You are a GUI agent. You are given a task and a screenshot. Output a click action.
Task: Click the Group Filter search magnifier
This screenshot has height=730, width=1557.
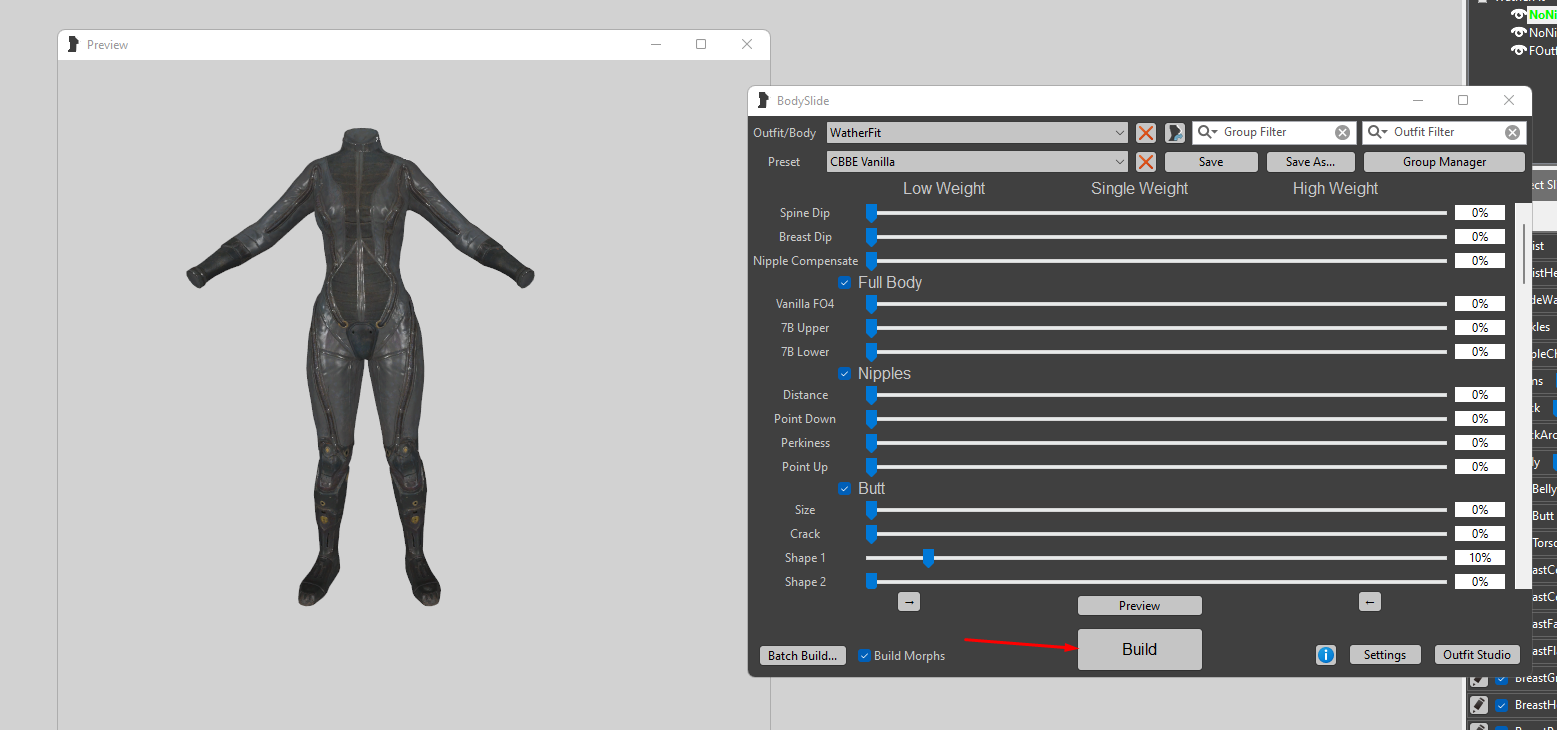(1208, 132)
